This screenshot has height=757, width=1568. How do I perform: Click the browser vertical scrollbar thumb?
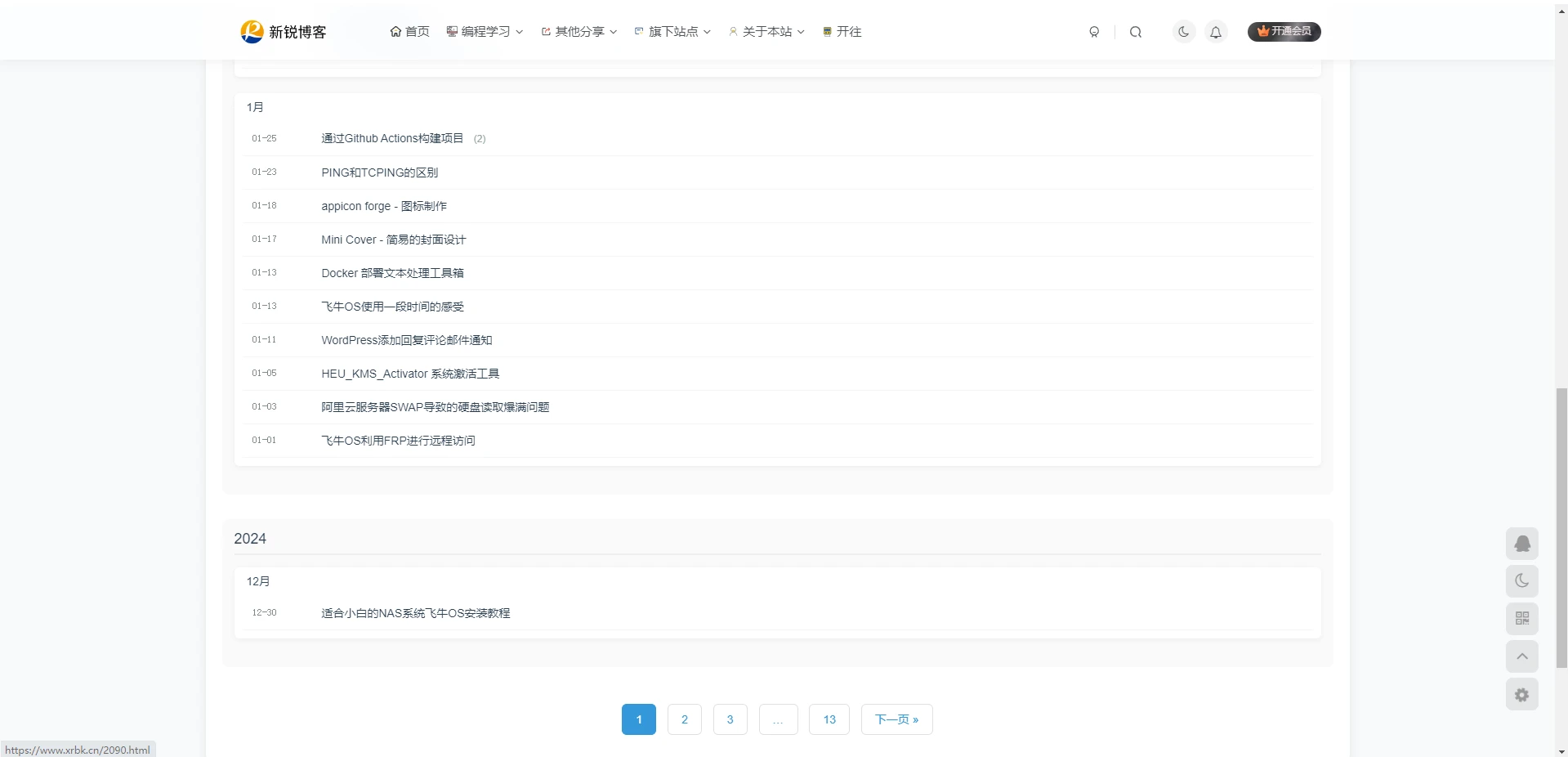(x=1561, y=528)
